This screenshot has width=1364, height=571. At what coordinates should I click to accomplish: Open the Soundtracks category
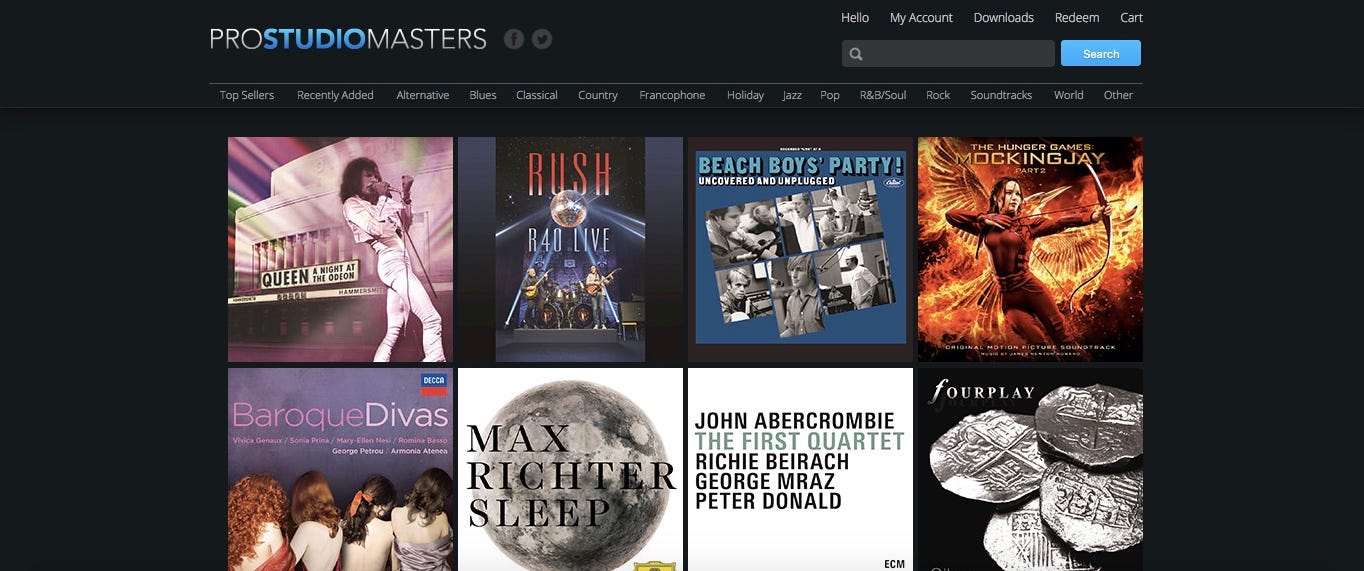pos(1001,95)
